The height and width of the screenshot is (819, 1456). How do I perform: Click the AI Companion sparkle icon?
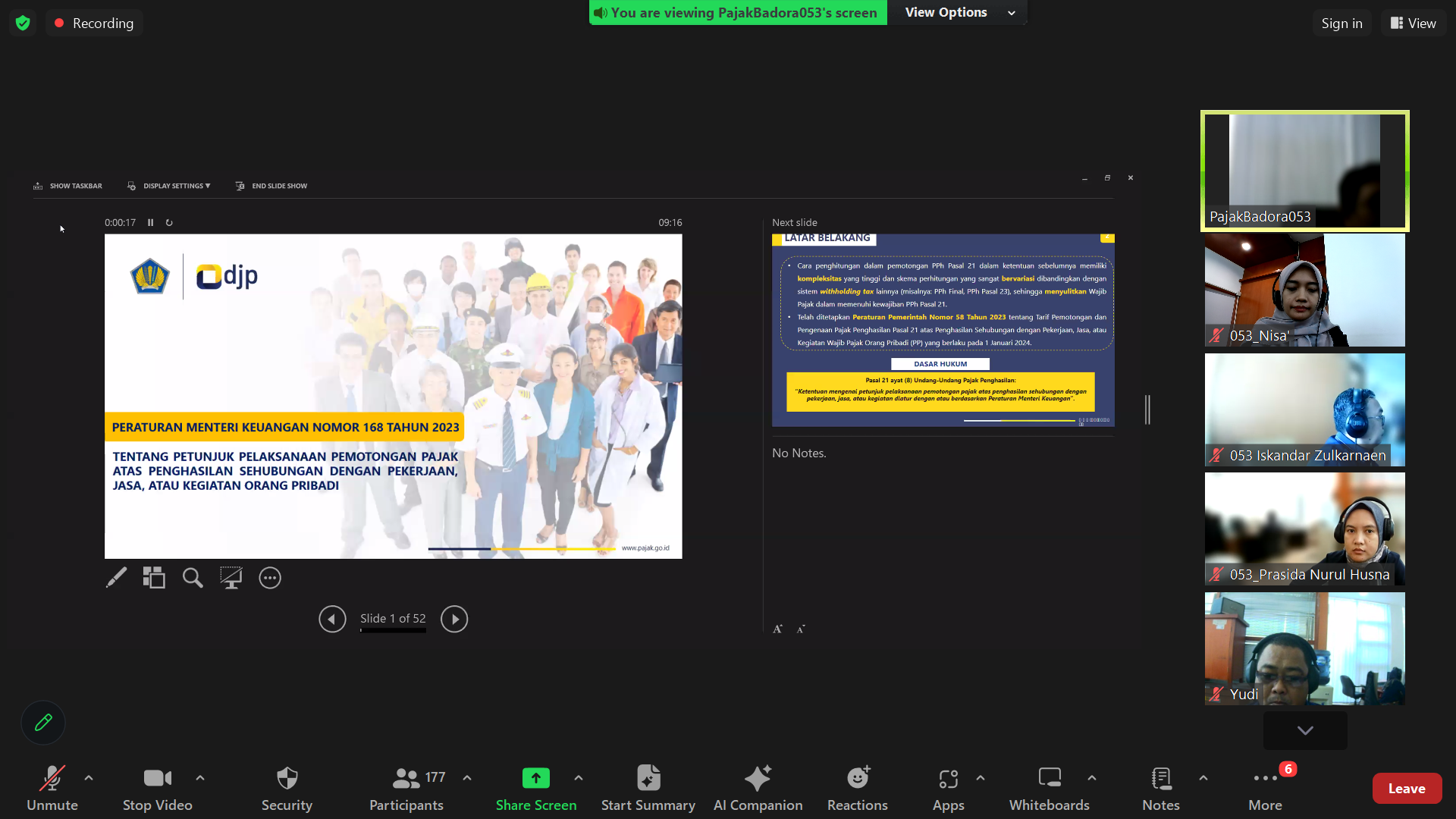click(758, 778)
